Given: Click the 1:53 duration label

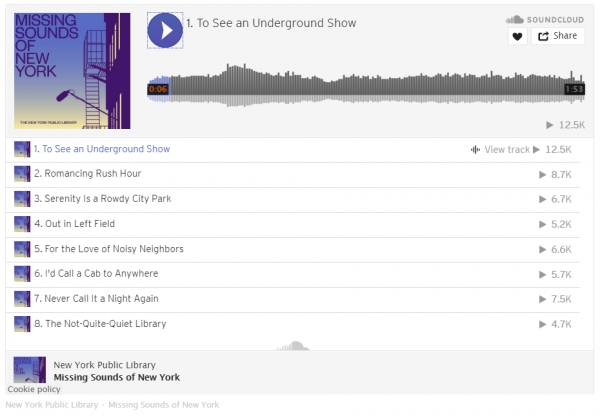Looking at the screenshot, I should point(575,89).
